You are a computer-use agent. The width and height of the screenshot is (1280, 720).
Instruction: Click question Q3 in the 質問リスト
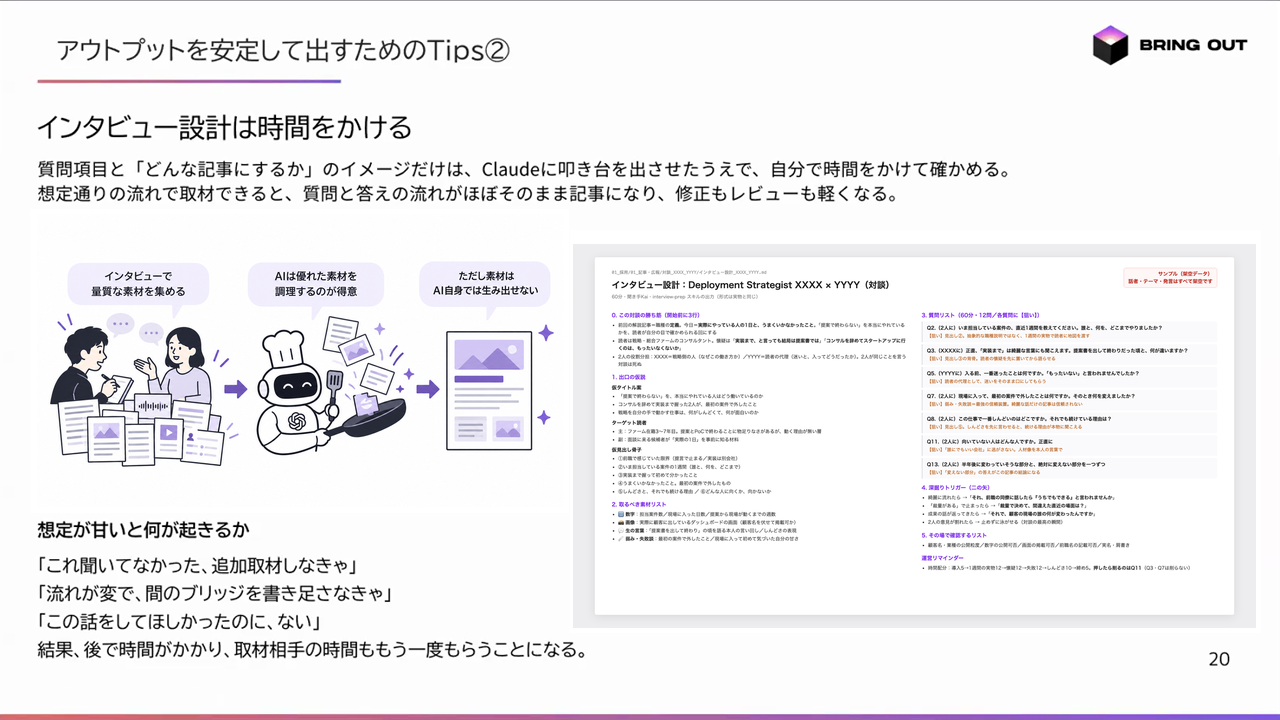1071,356
